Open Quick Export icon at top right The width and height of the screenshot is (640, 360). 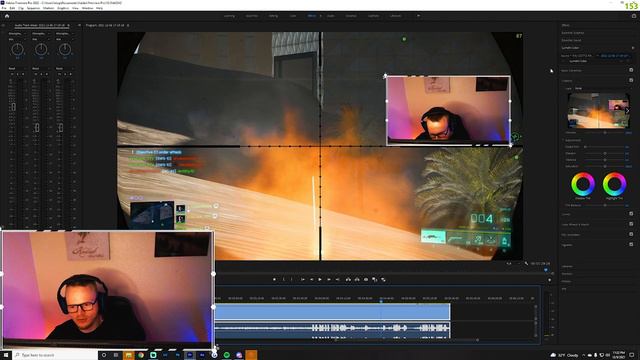tap(634, 16)
